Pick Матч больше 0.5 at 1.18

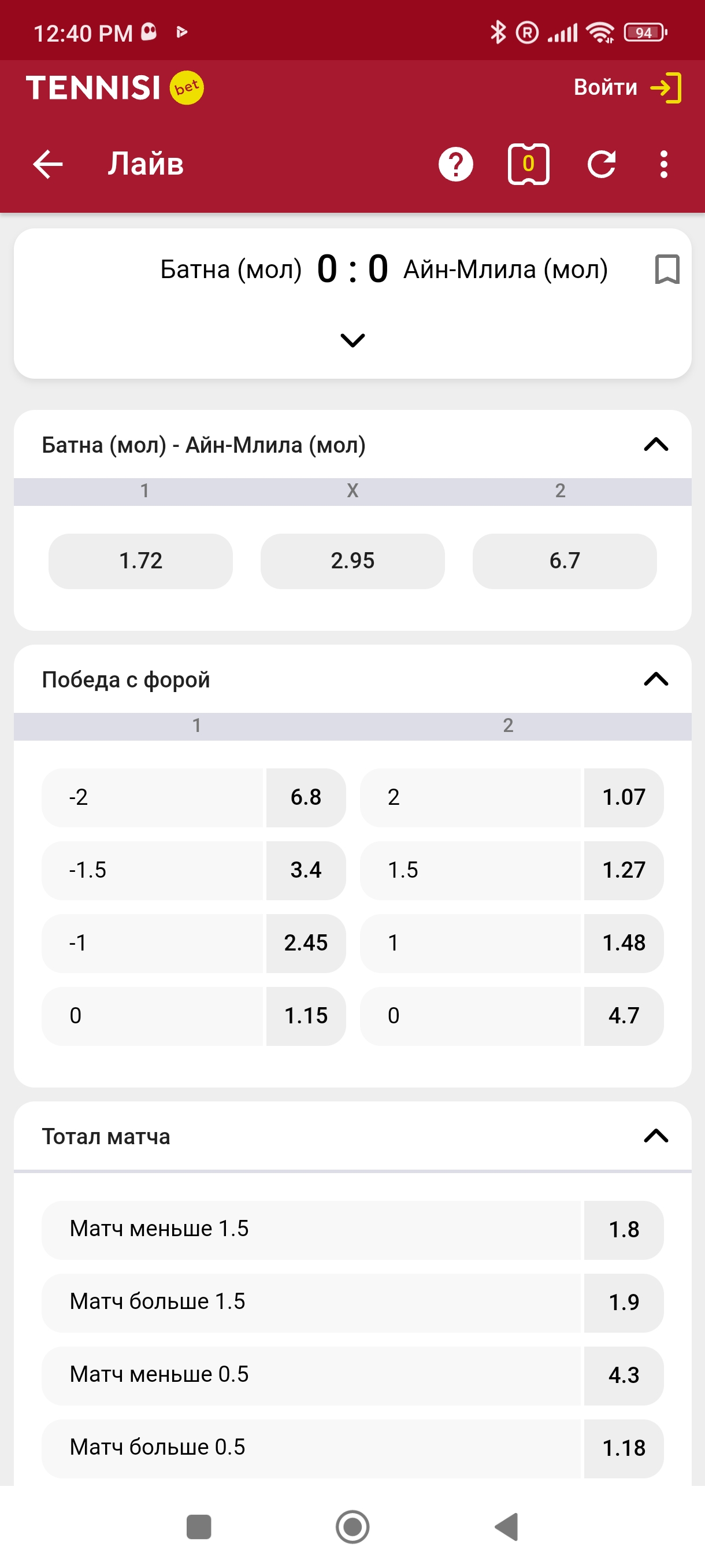623,1448
